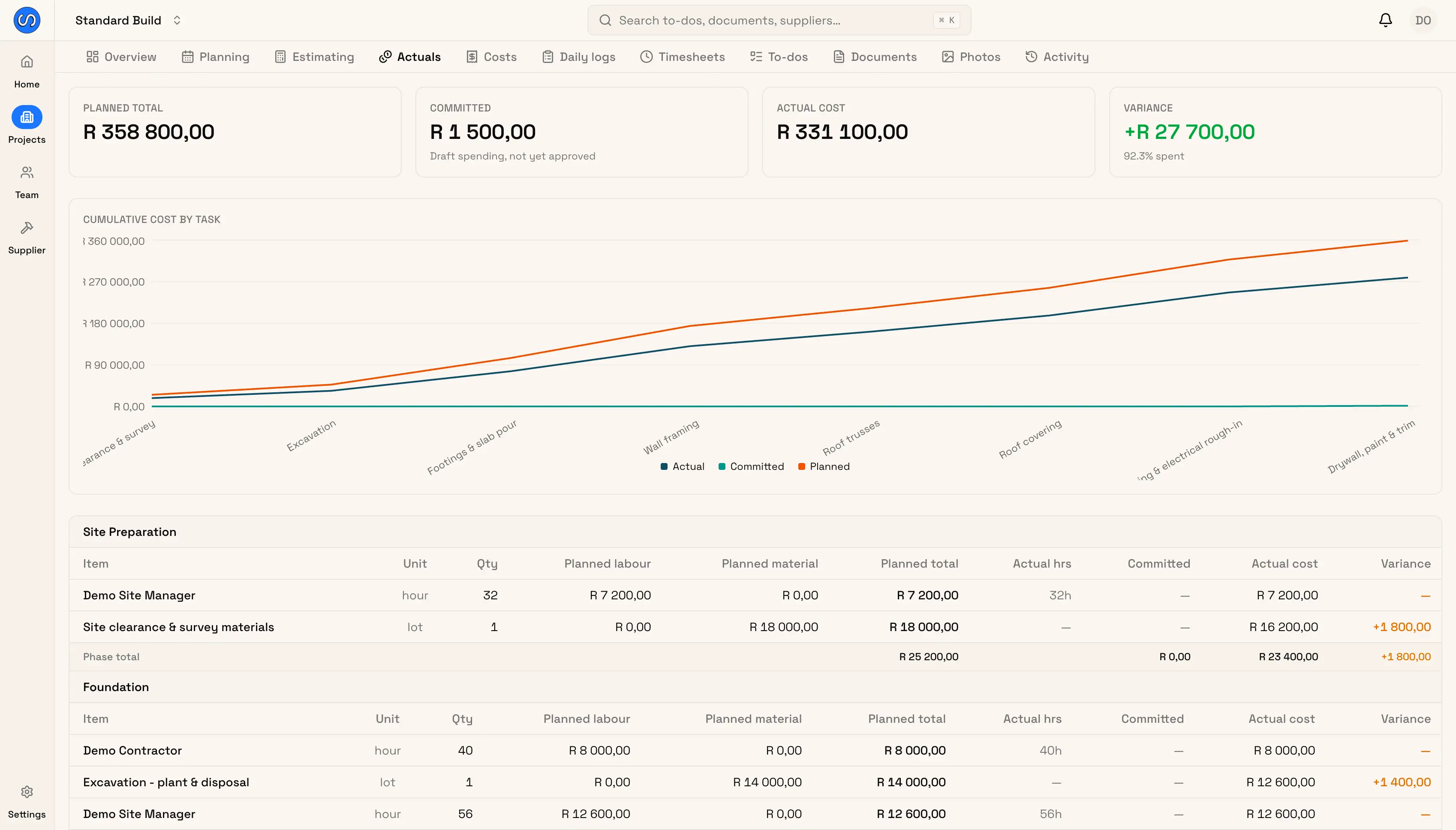Click Cumulative Cost By Task heading

coord(152,220)
